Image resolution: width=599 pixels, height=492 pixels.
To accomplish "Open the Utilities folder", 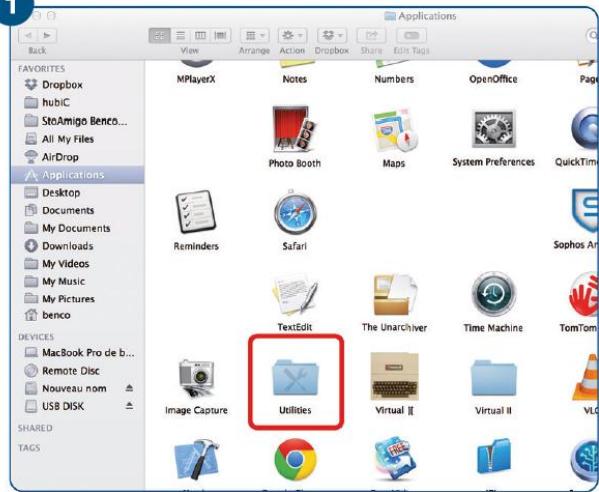I will click(295, 378).
